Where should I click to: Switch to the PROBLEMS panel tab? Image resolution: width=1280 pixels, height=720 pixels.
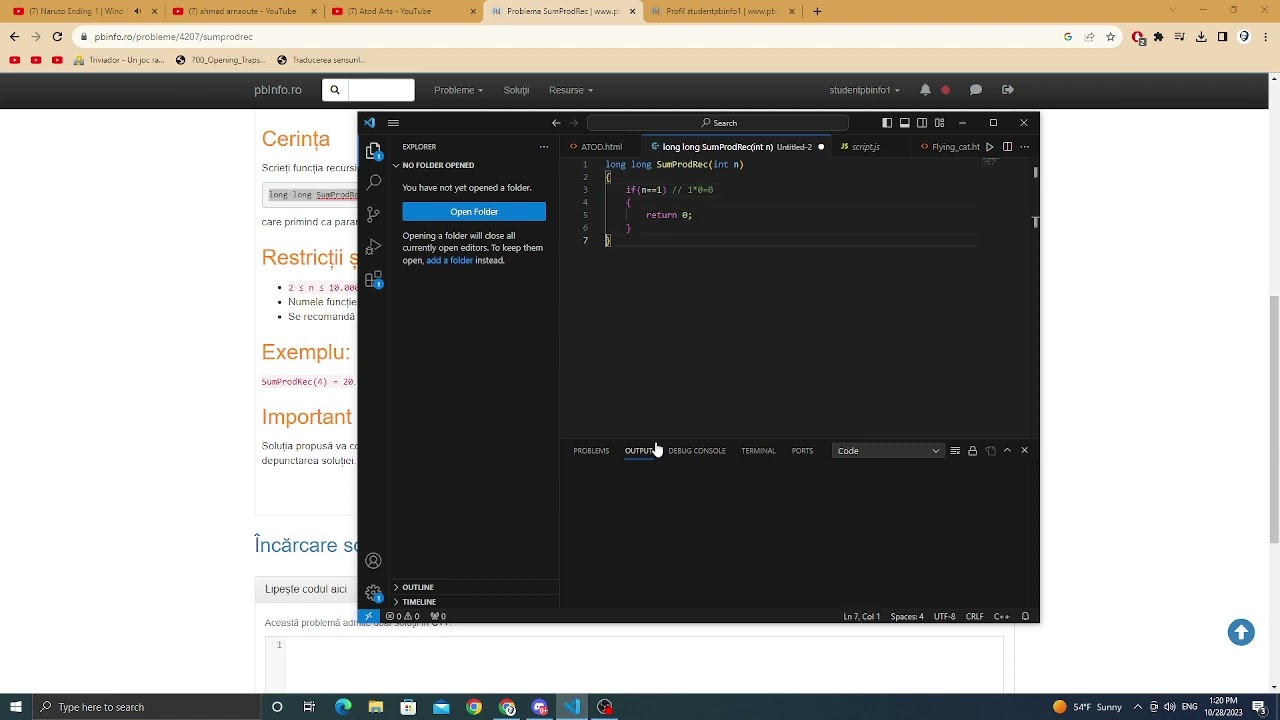pos(591,451)
